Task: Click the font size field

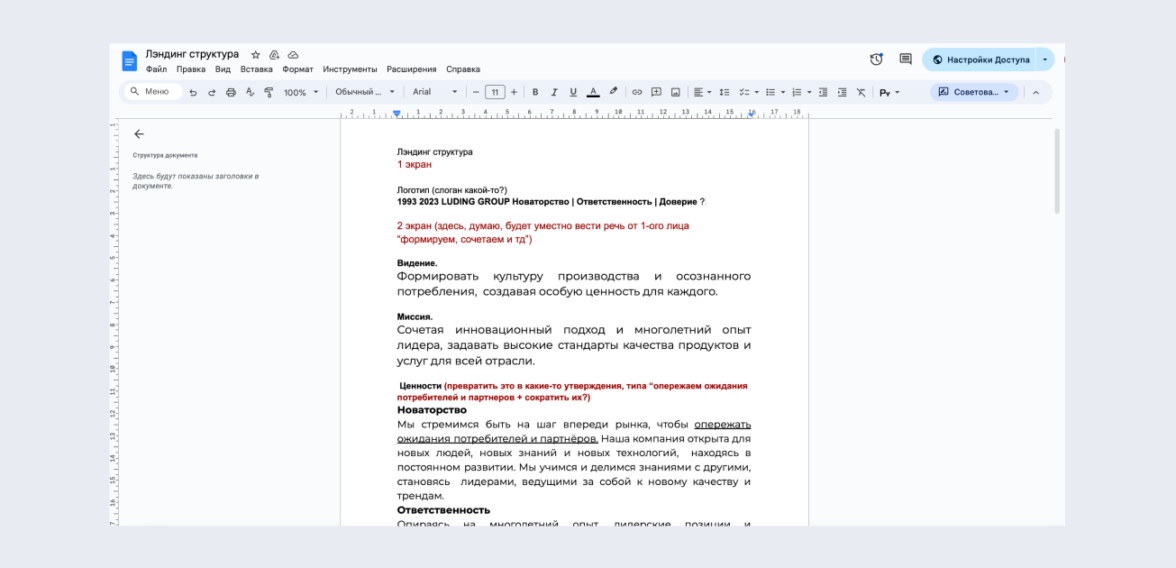Action: point(494,92)
